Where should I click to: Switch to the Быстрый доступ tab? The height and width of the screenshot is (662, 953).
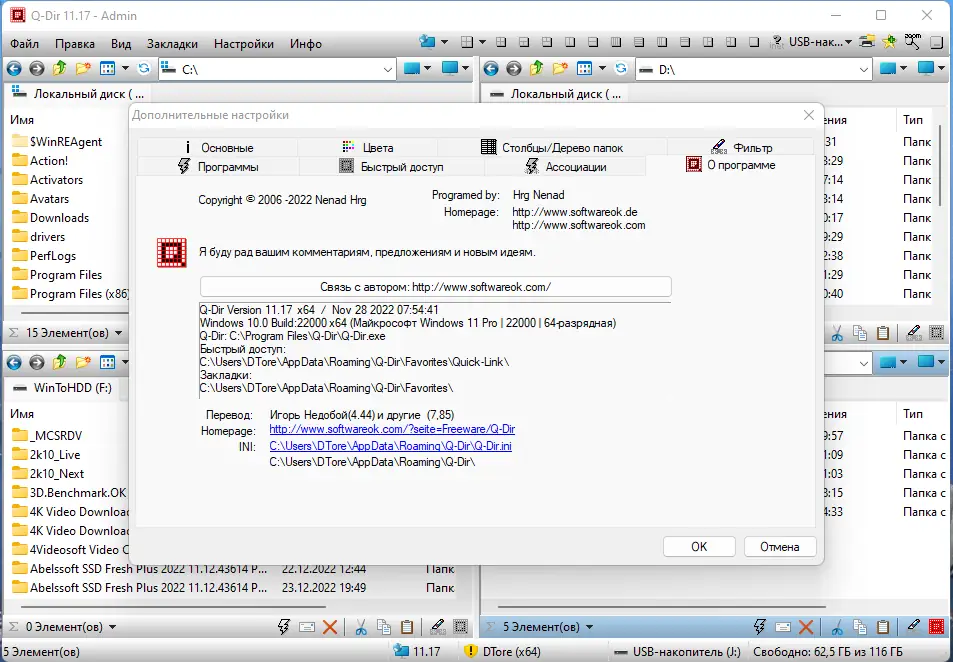tap(391, 167)
